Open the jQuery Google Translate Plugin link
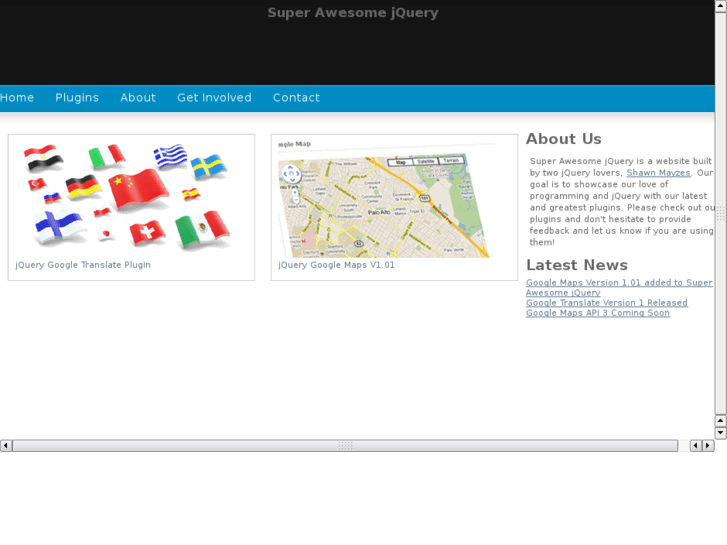 [x=83, y=265]
